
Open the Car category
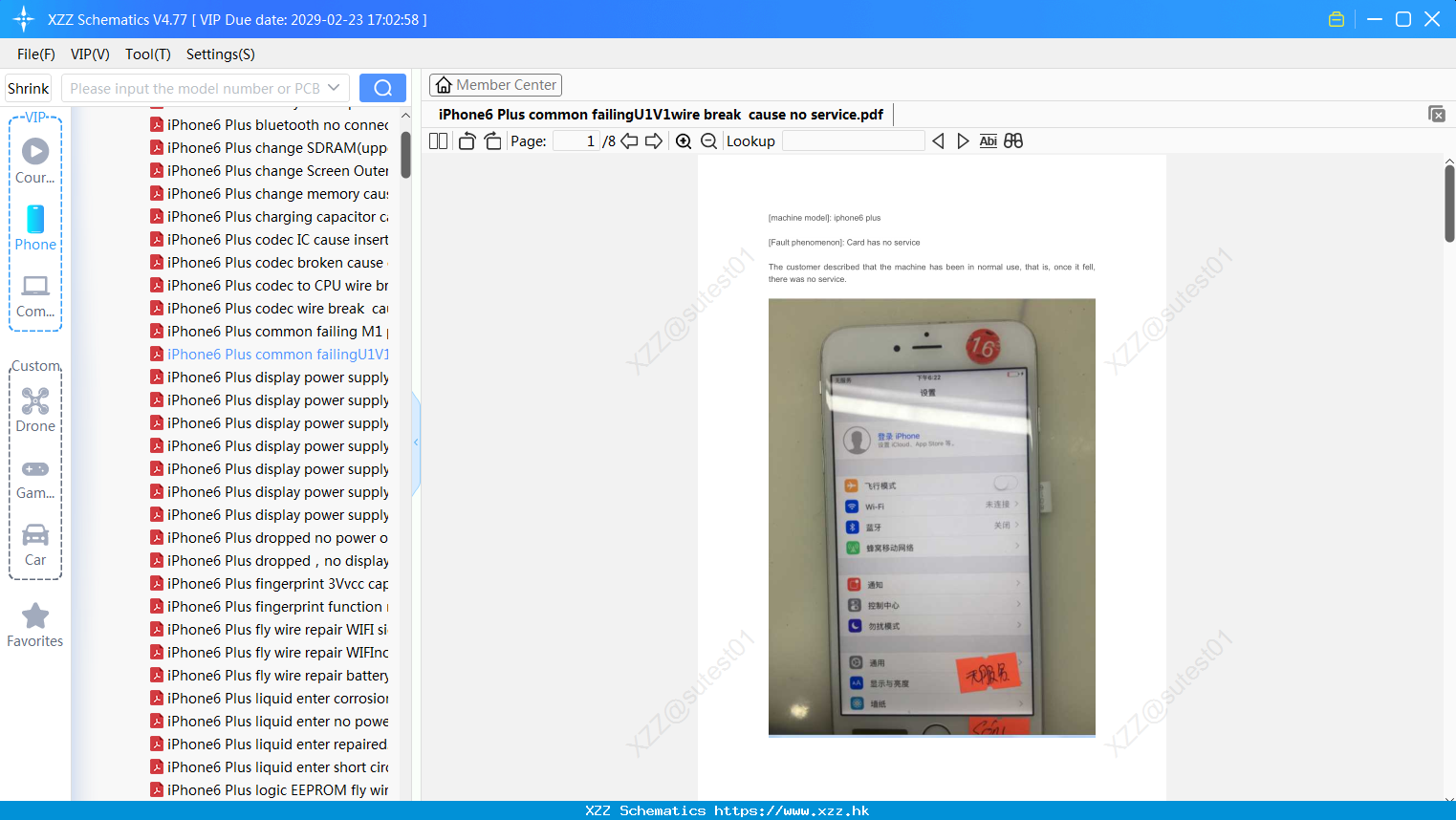(x=35, y=546)
